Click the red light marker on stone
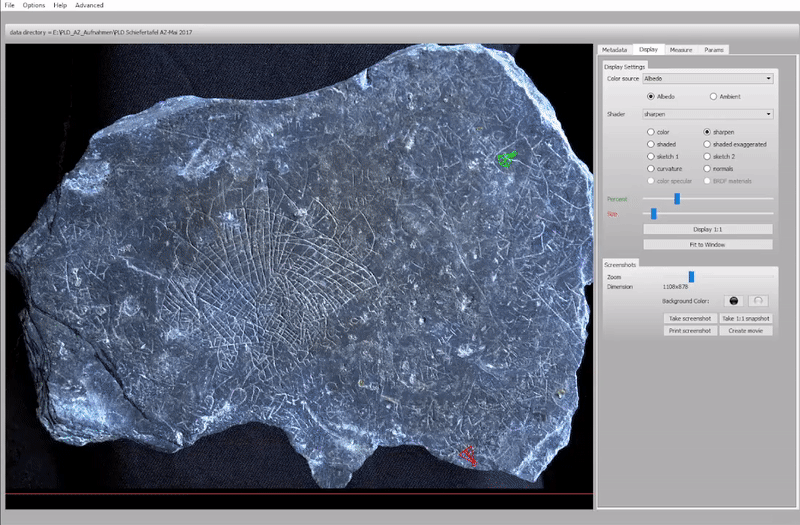This screenshot has height=525, width=800. [467, 456]
